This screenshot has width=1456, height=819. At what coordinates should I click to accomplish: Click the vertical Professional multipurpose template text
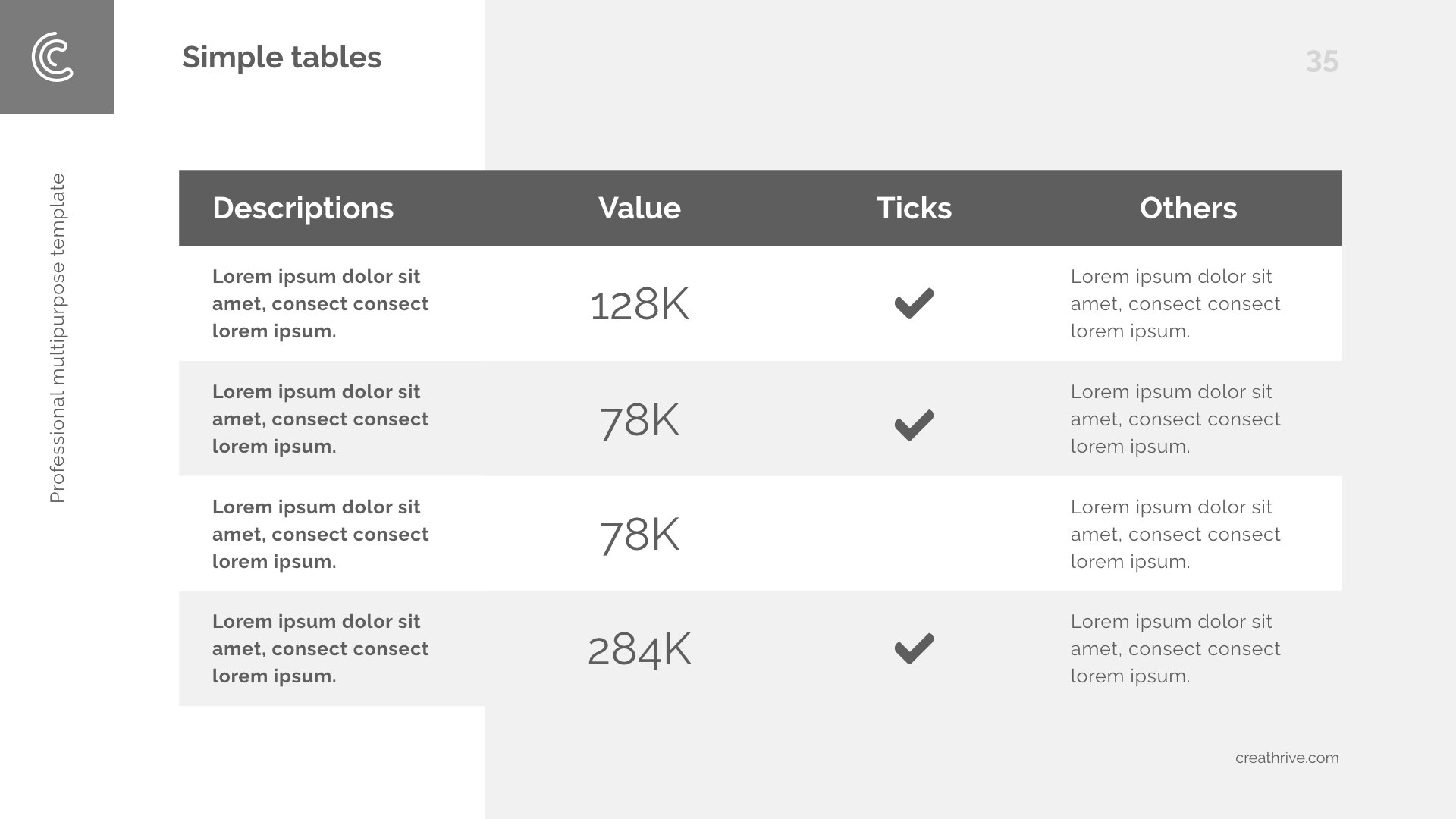click(x=58, y=338)
